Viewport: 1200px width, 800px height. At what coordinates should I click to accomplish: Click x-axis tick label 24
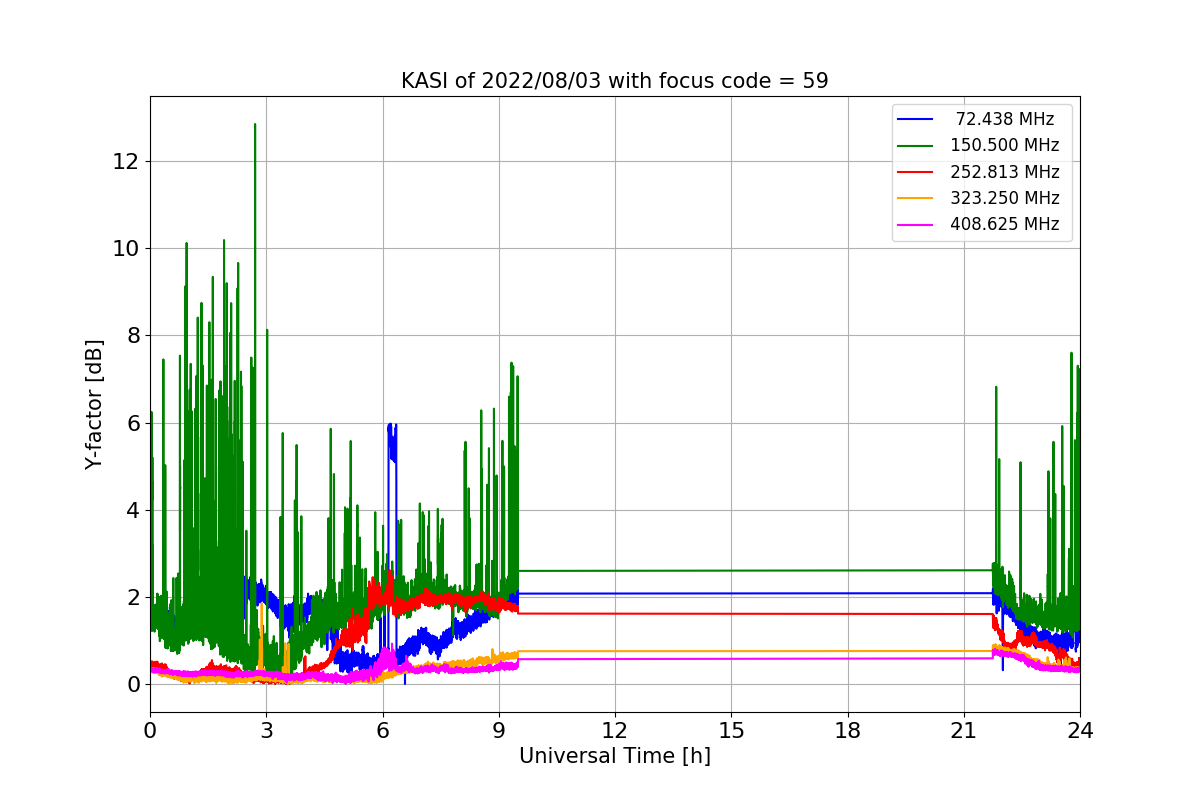coord(1080,730)
